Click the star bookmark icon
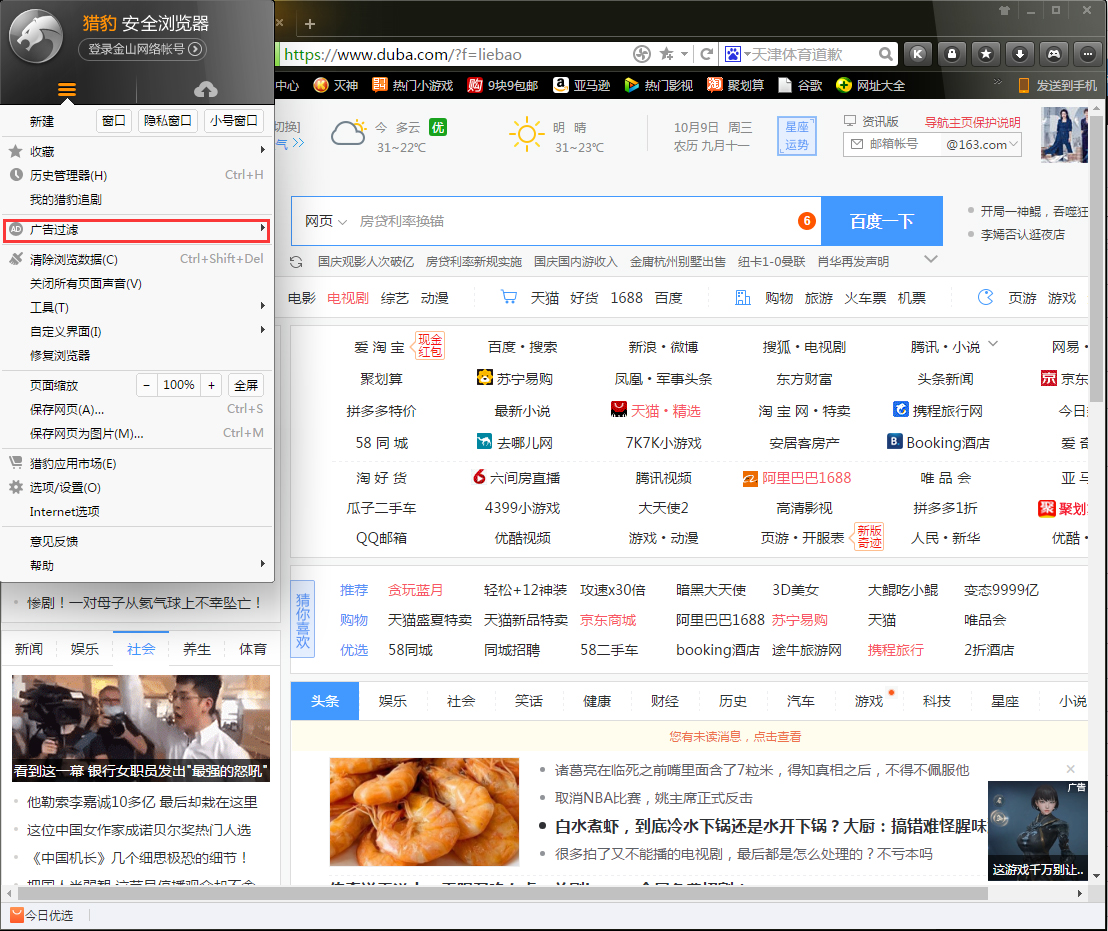Viewport: 1108px width, 931px height. [x=985, y=54]
